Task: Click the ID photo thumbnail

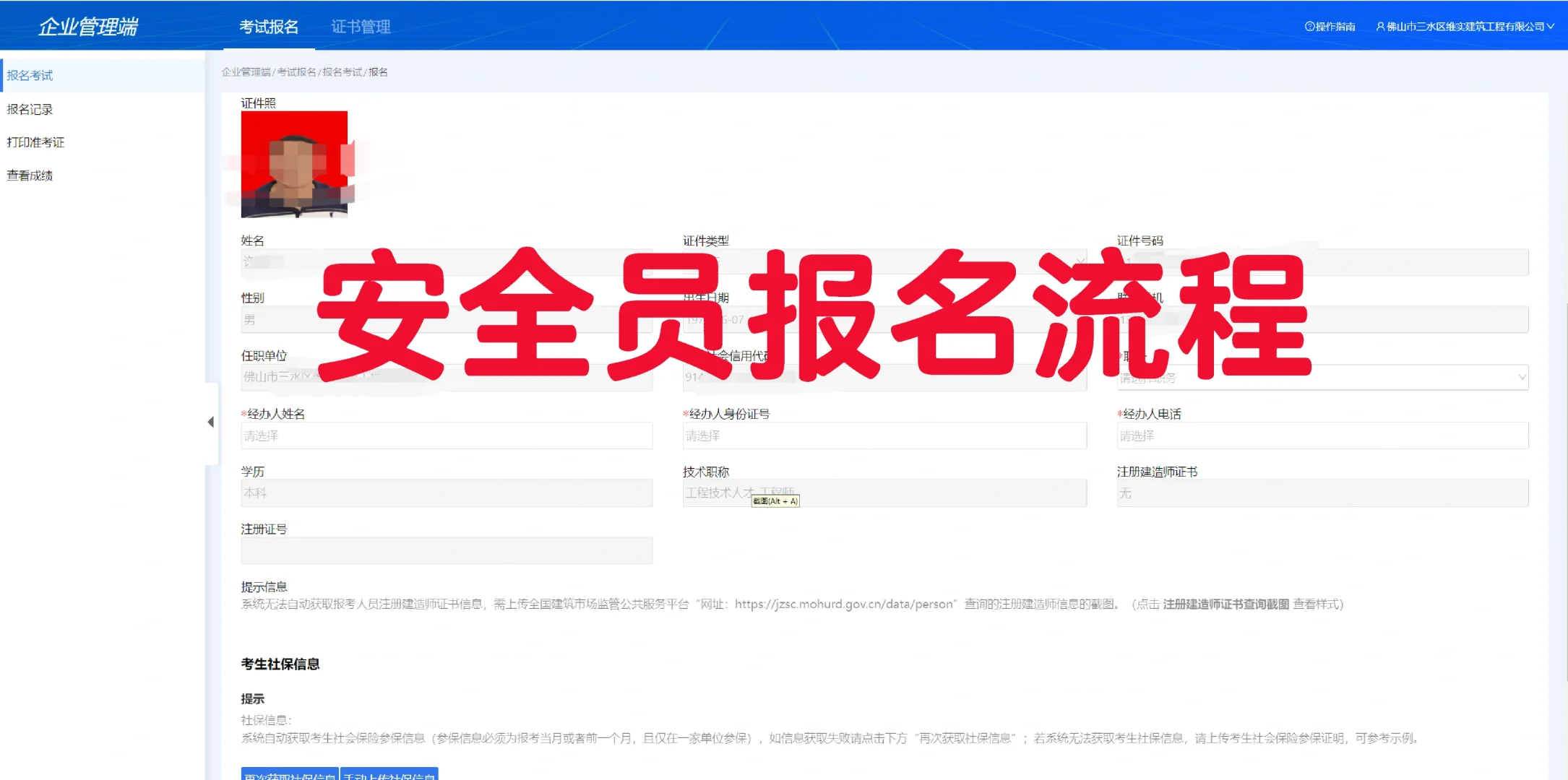Action: coord(294,164)
